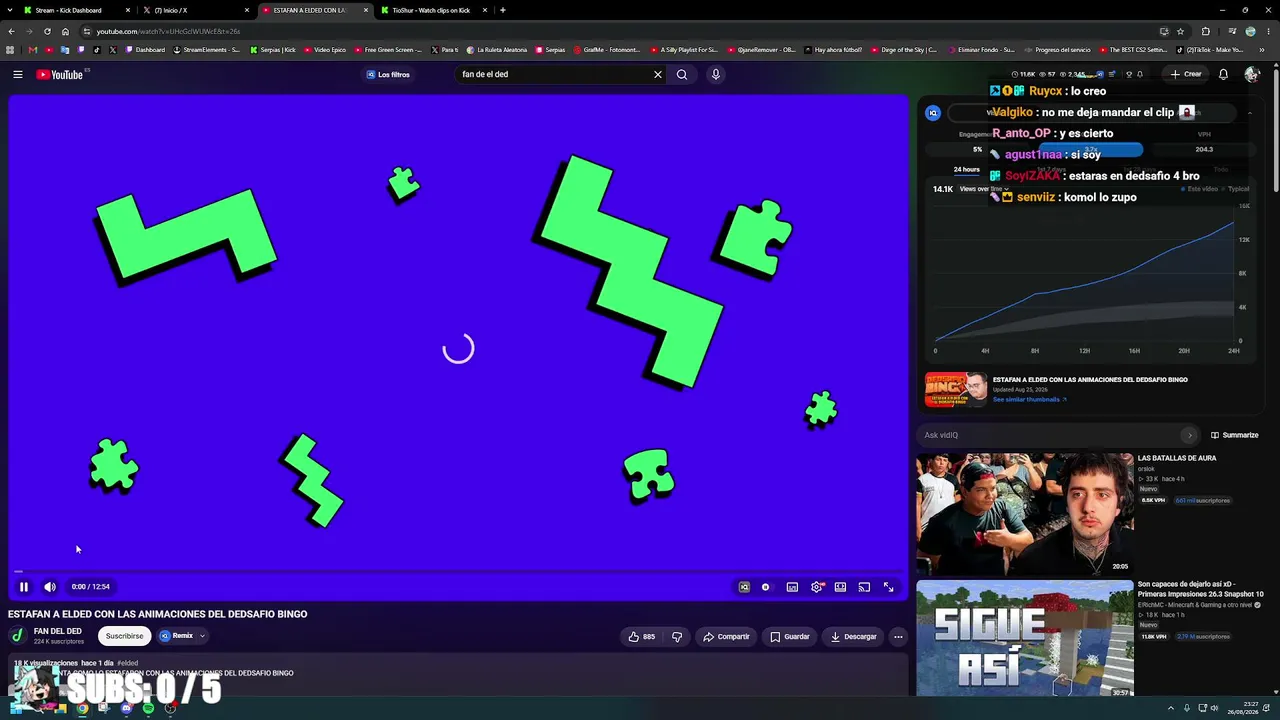Enter fullscreen mode

[x=888, y=587]
